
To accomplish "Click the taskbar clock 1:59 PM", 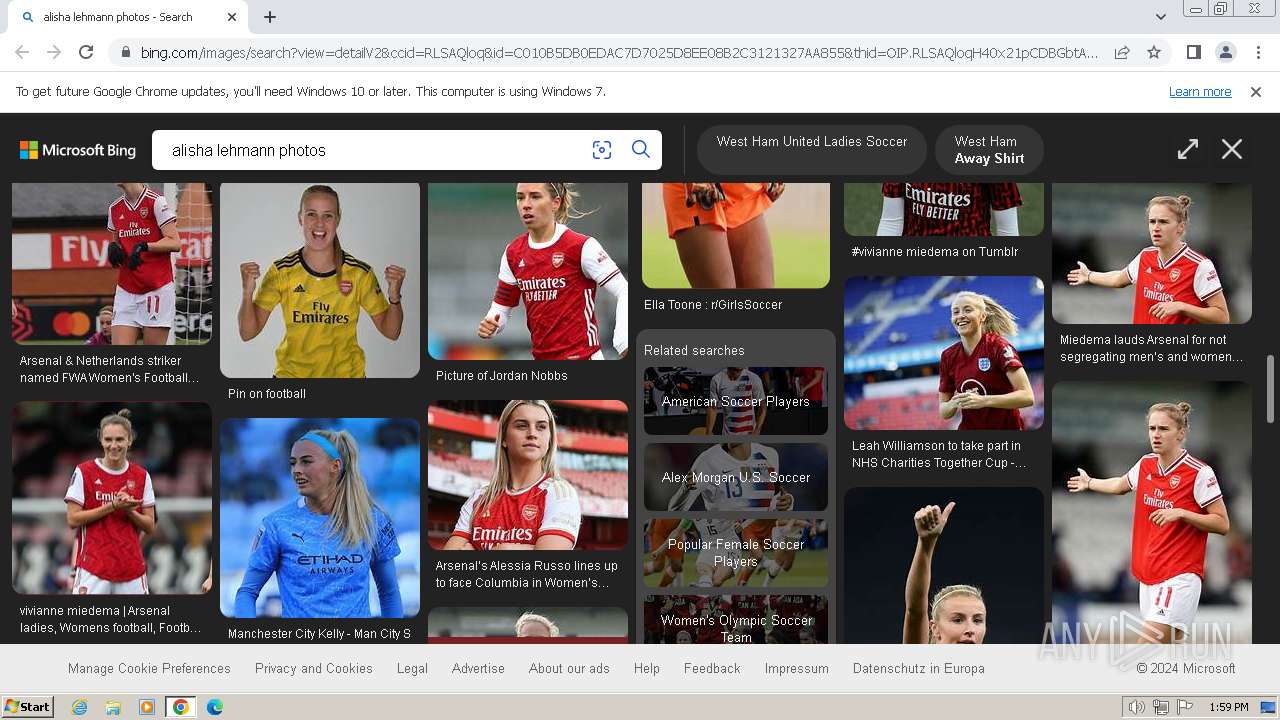I will click(x=1228, y=707).
